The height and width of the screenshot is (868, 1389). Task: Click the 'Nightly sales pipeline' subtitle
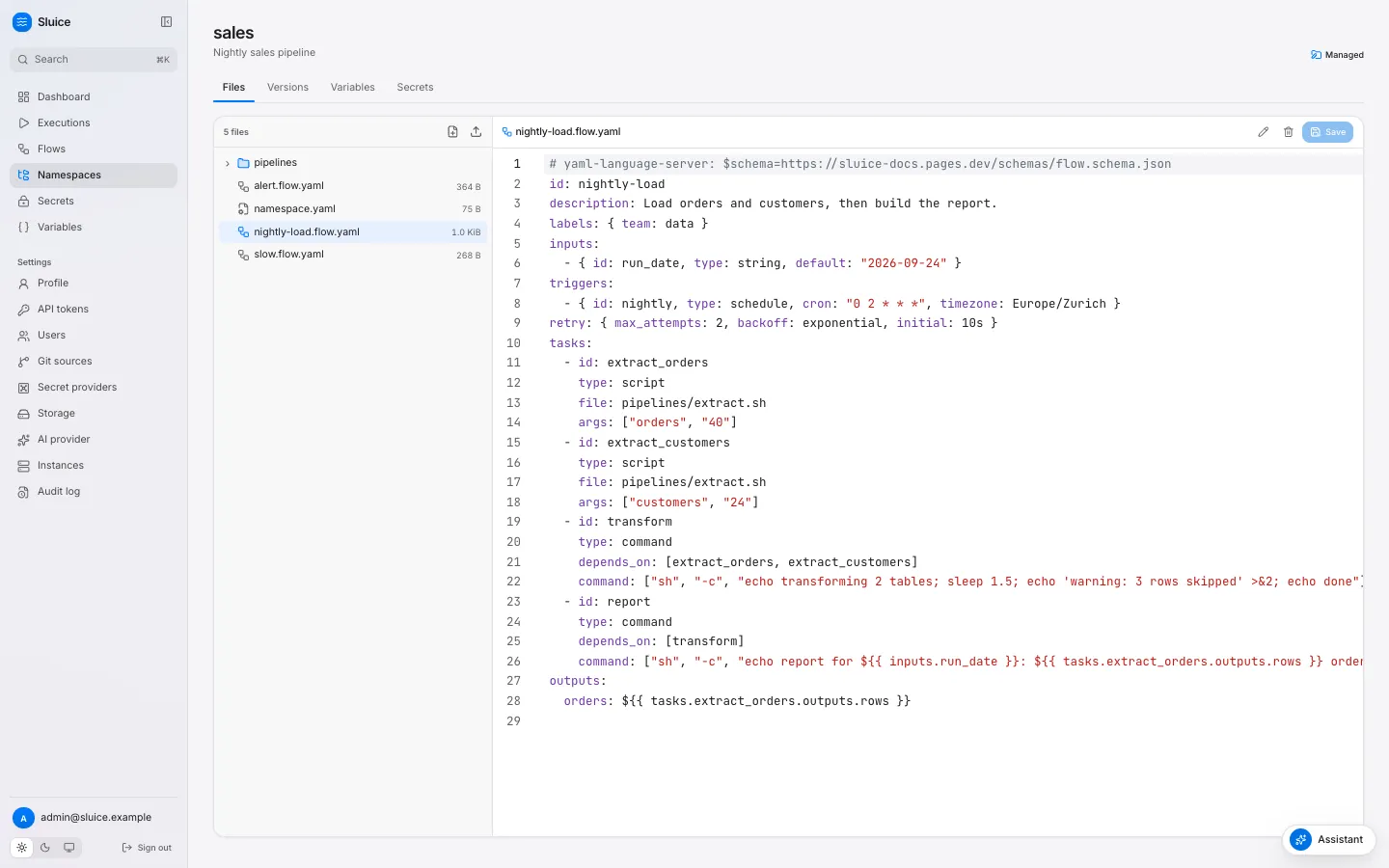[x=264, y=52]
